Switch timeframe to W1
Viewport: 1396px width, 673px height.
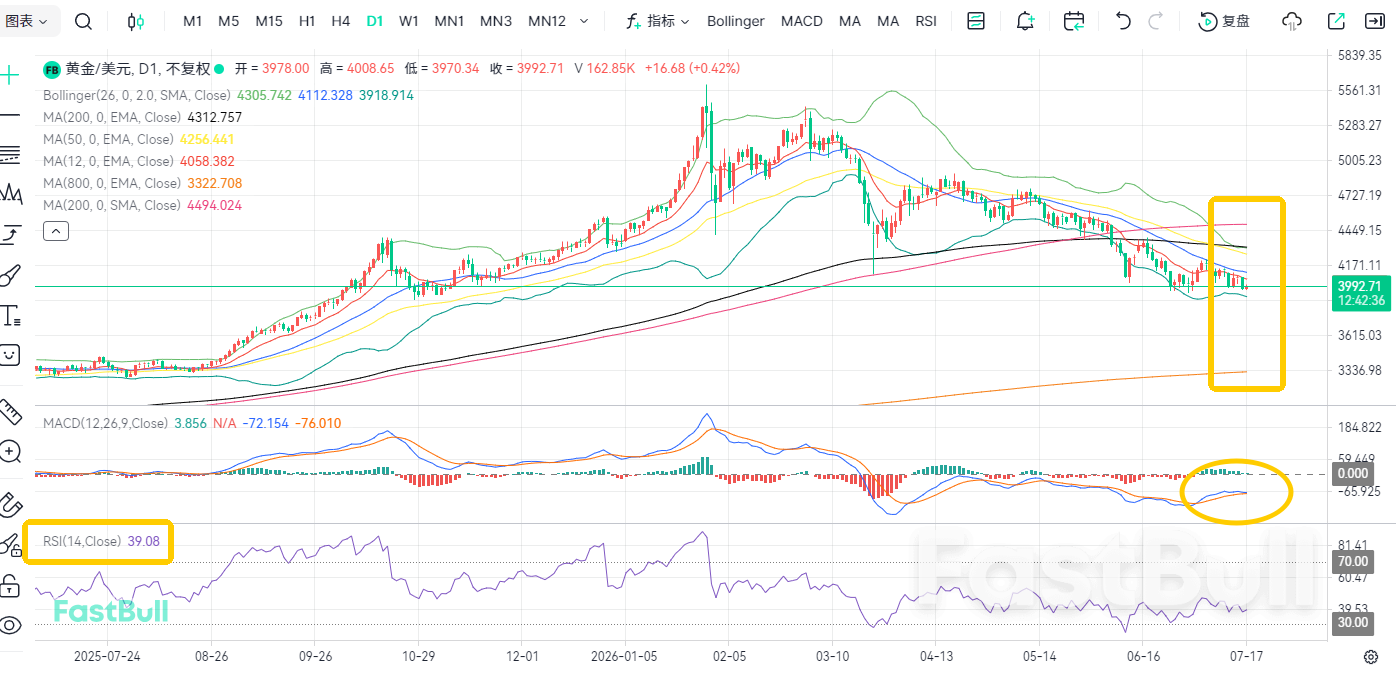tap(408, 21)
